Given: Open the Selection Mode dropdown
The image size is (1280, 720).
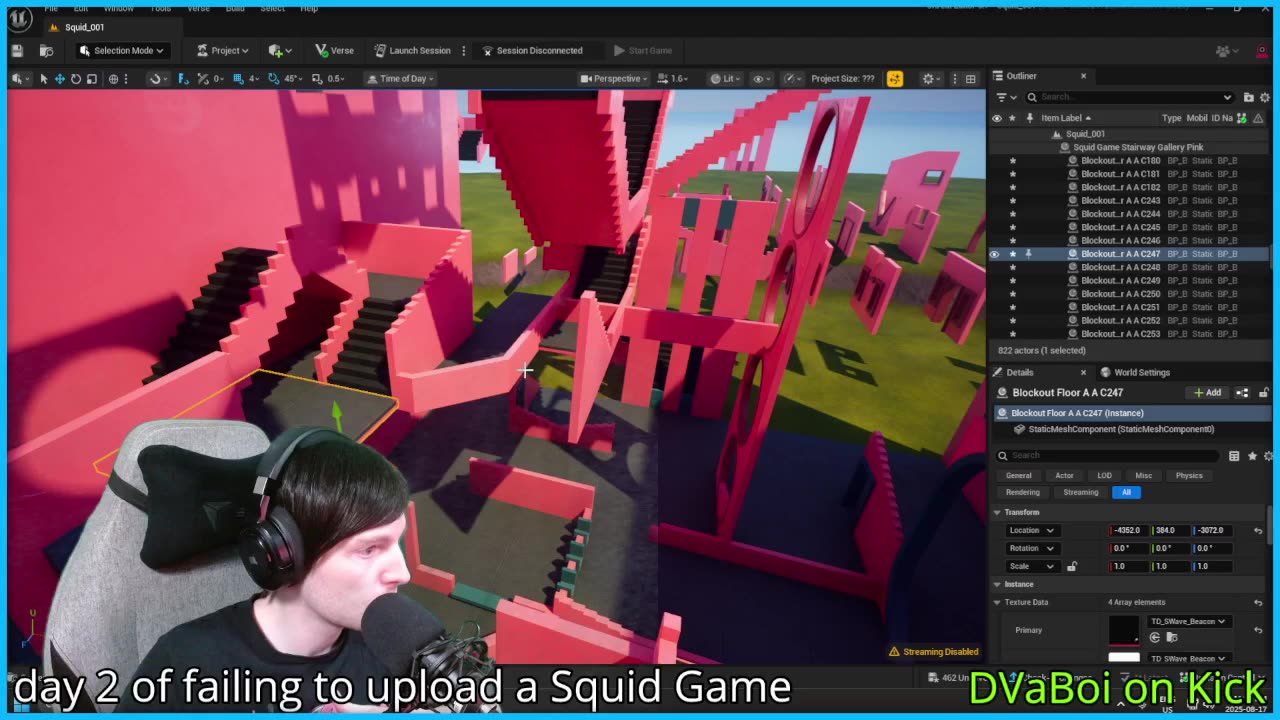Looking at the screenshot, I should pyautogui.click(x=122, y=50).
